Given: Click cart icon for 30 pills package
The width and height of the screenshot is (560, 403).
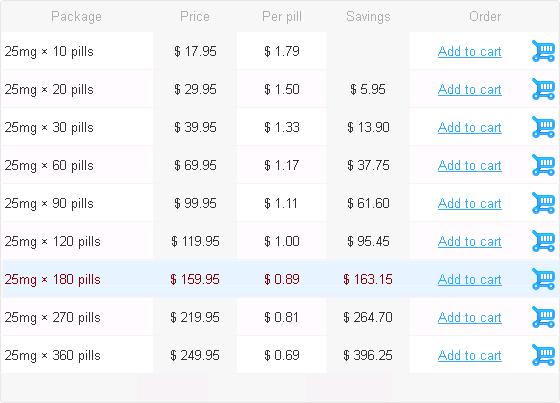Looking at the screenshot, I should coord(543,127).
